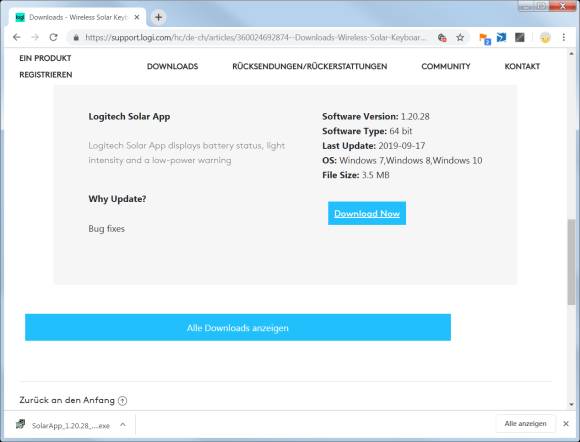Click the address bar URL field
The image size is (580, 442).
pos(255,37)
